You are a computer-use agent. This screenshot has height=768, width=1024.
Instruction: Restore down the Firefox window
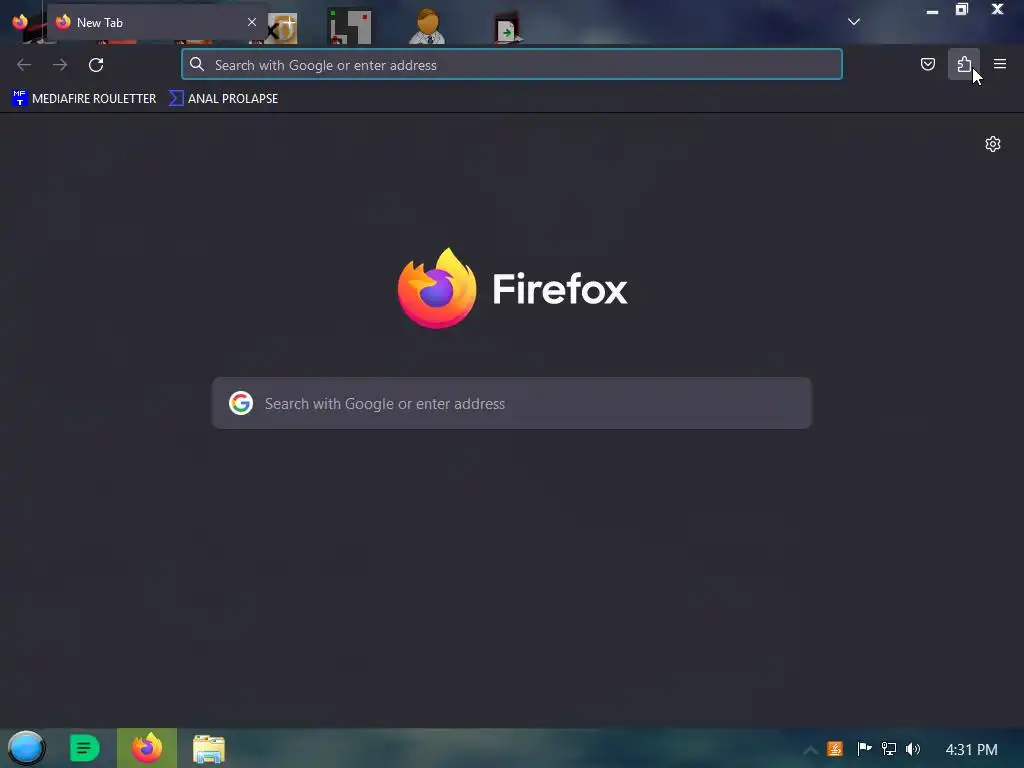962,9
